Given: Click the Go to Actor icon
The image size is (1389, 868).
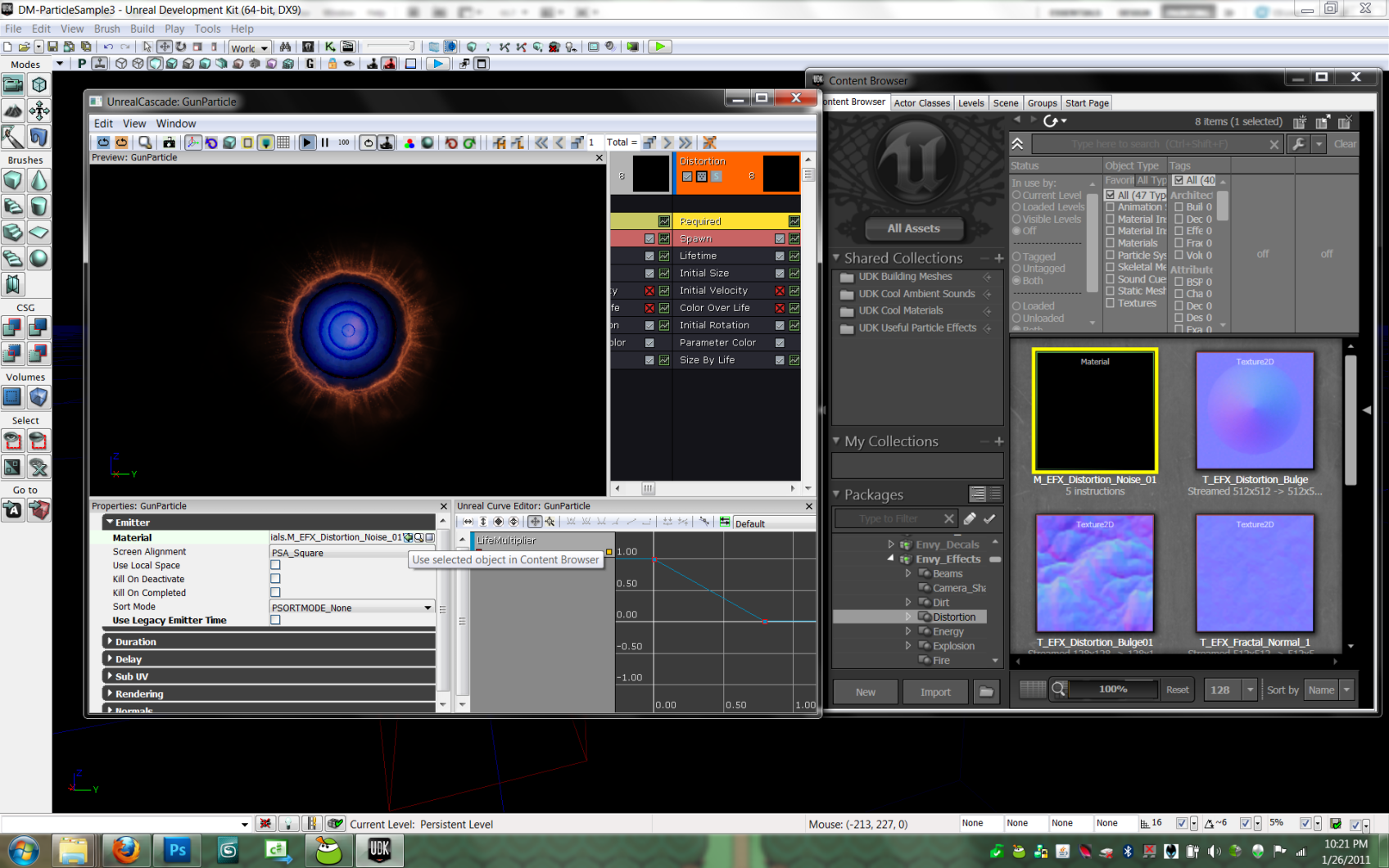Looking at the screenshot, I should [x=13, y=510].
